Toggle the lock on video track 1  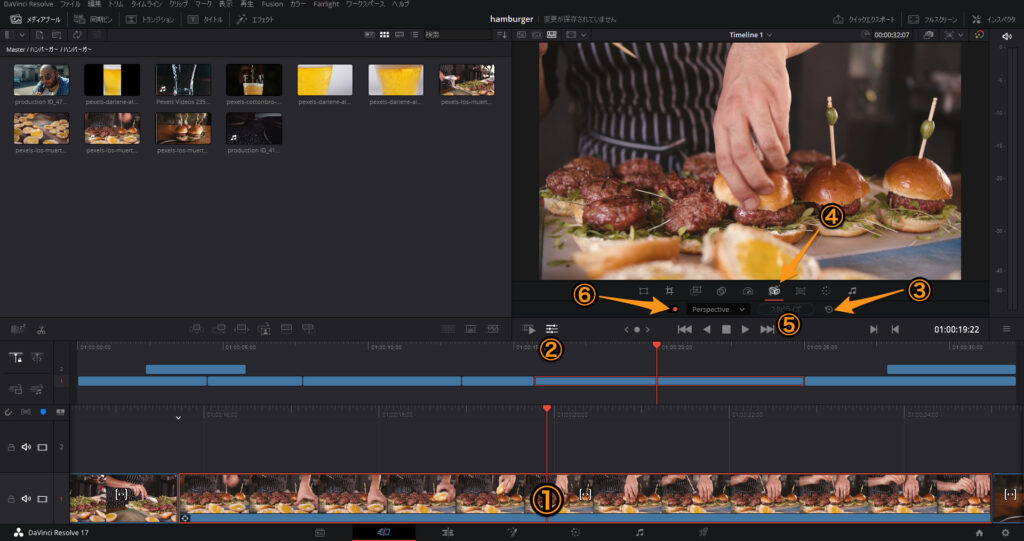pyautogui.click(x=12, y=498)
